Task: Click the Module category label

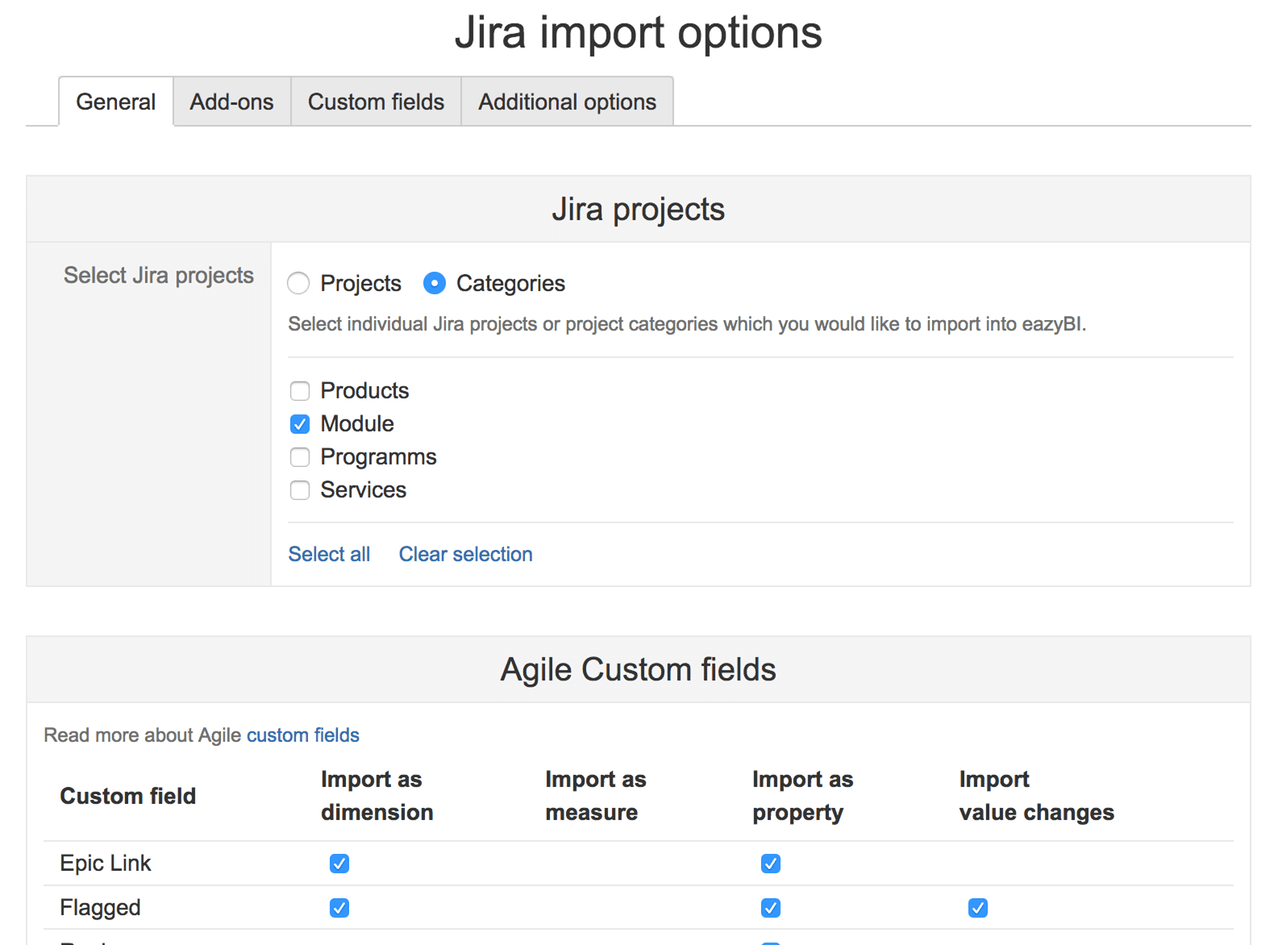Action: pyautogui.click(x=357, y=424)
